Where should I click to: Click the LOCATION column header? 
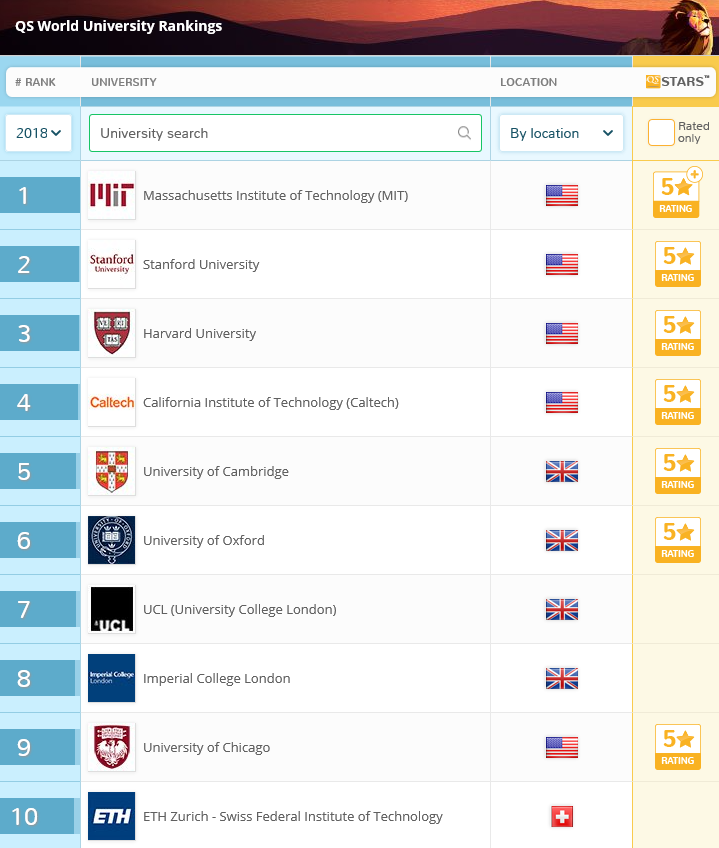[529, 82]
